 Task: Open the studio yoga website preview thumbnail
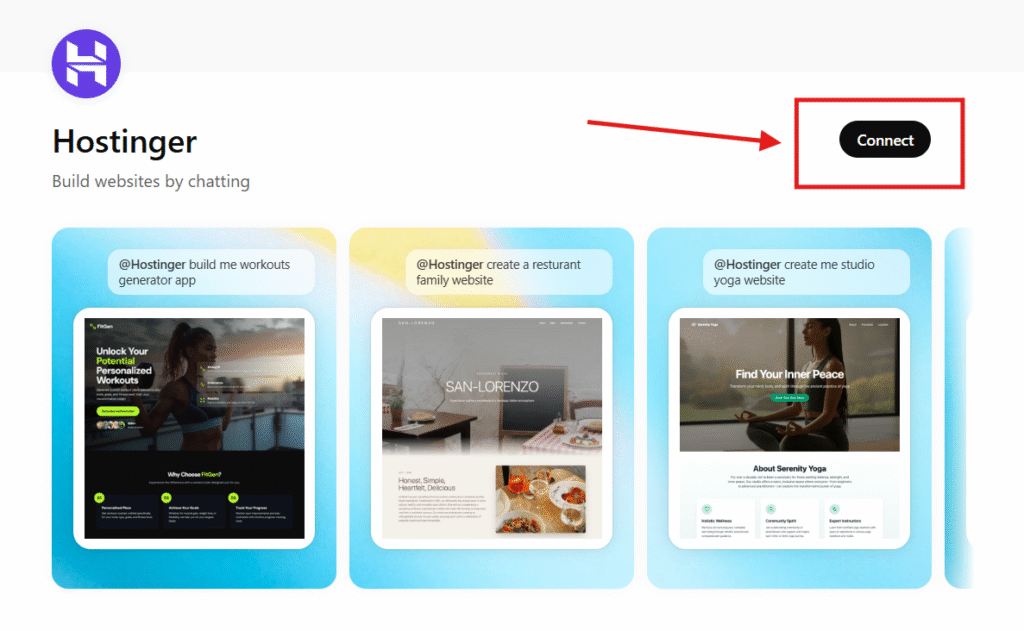(x=790, y=429)
